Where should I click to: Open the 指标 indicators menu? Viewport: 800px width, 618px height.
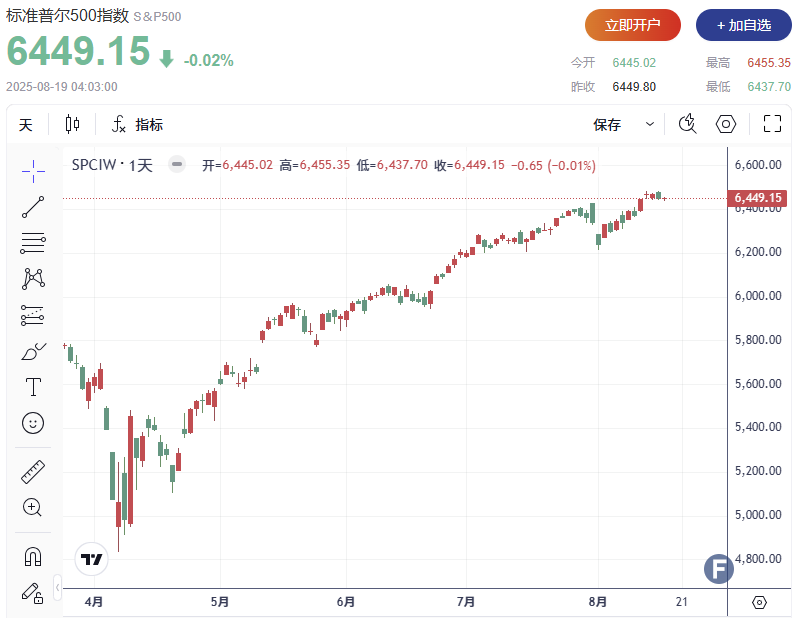coord(138,125)
